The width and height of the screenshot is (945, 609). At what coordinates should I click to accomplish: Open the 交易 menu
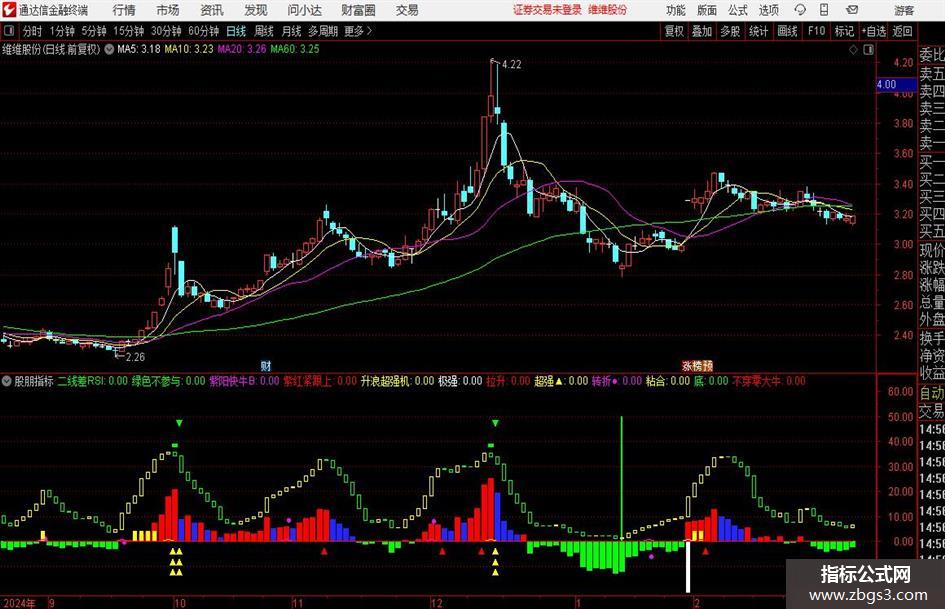pyautogui.click(x=407, y=10)
